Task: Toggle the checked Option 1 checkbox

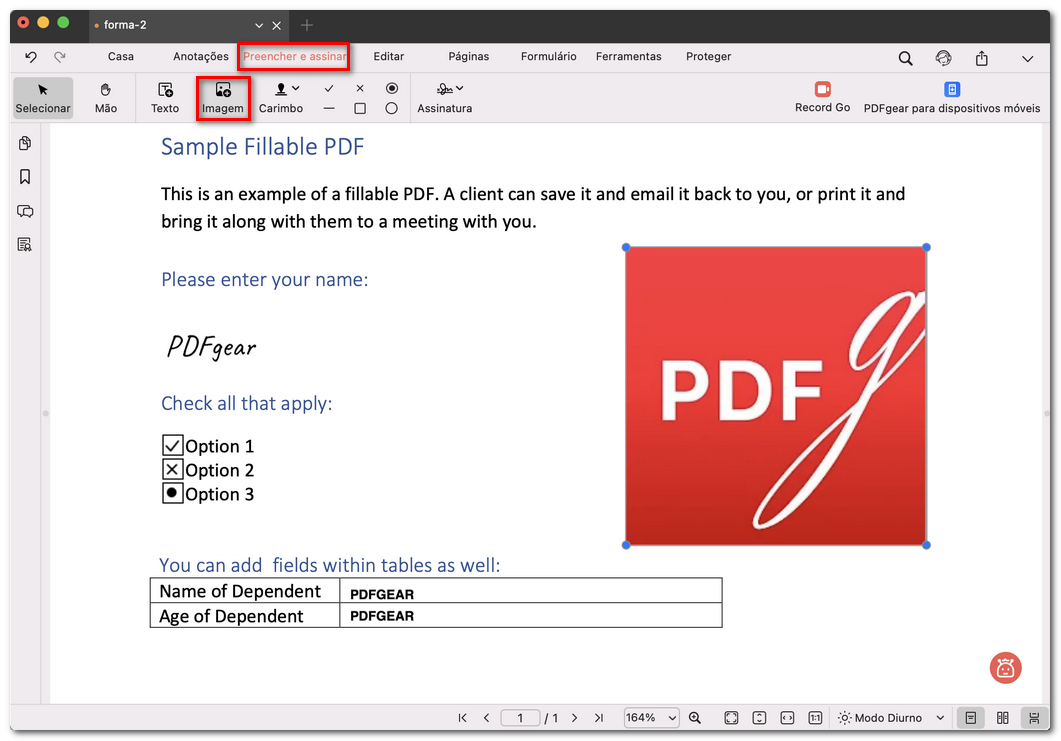Action: pyautogui.click(x=172, y=446)
